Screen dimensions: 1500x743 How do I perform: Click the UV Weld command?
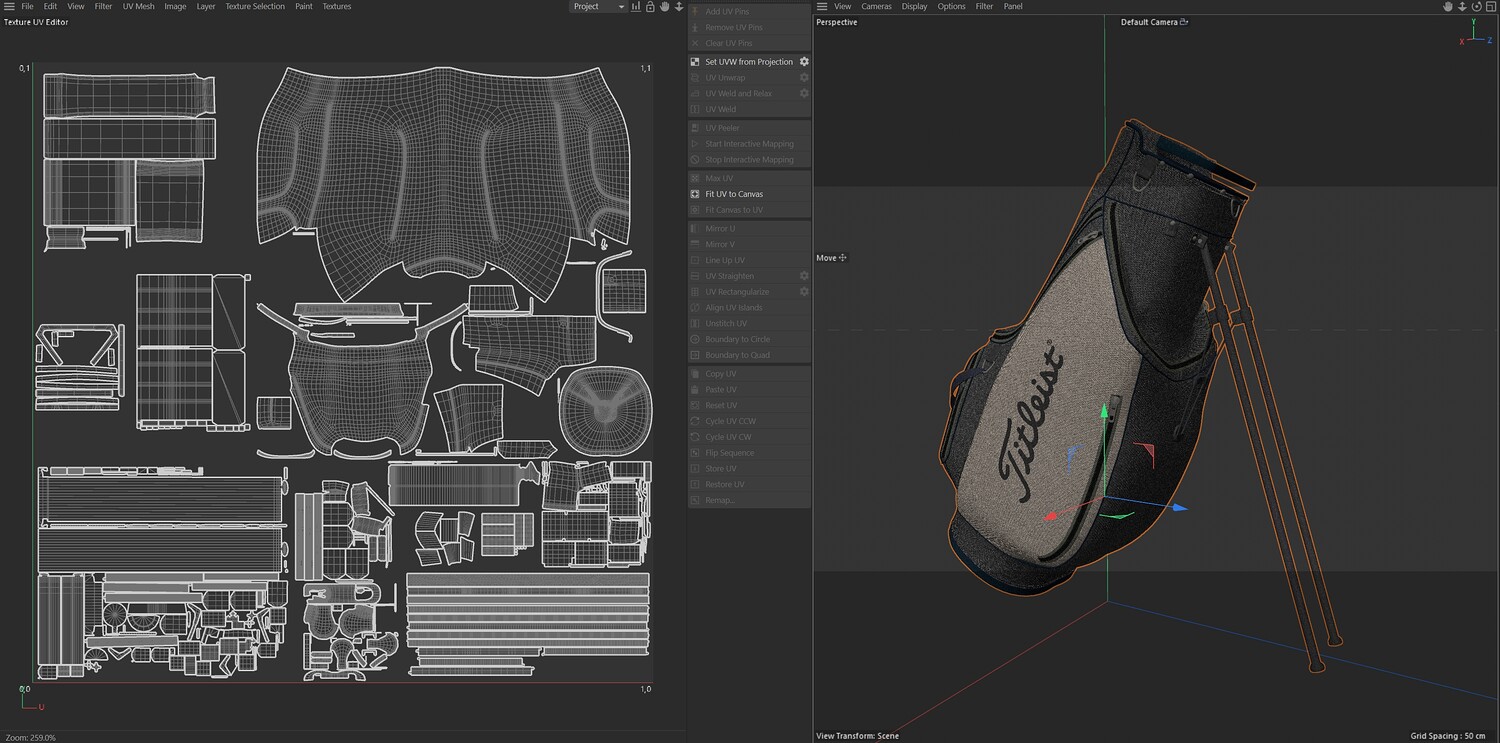[x=750, y=109]
